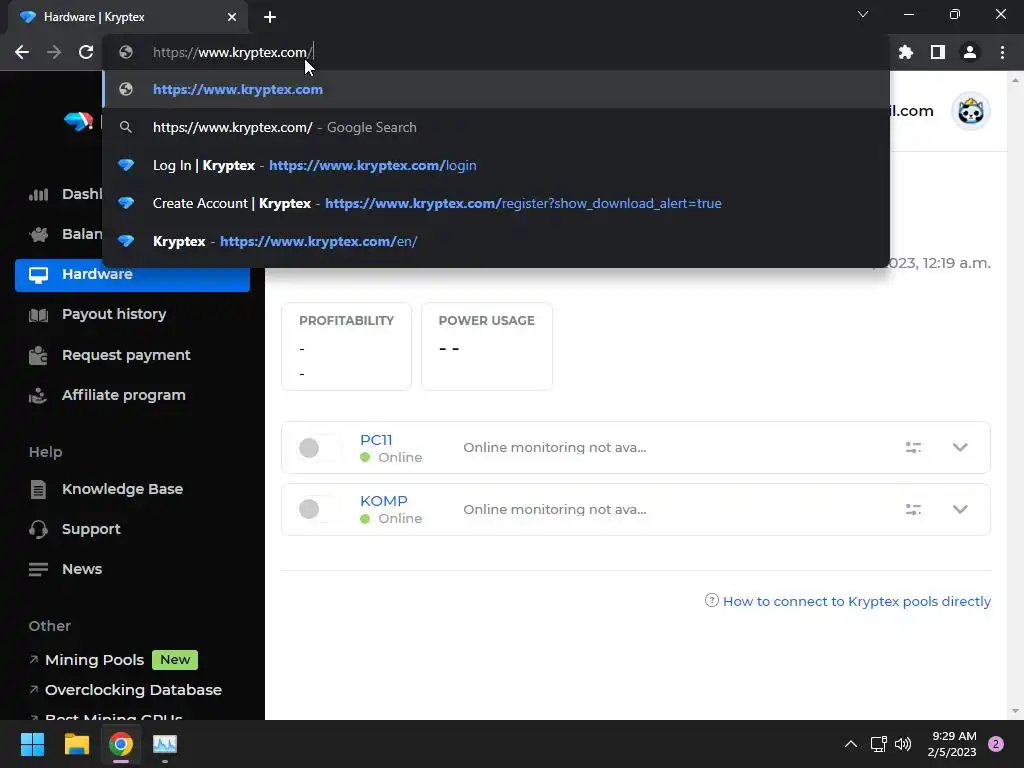Viewport: 1024px width, 768px height.
Task: Select the https://www.kryptex.com suggestion
Action: [x=496, y=89]
